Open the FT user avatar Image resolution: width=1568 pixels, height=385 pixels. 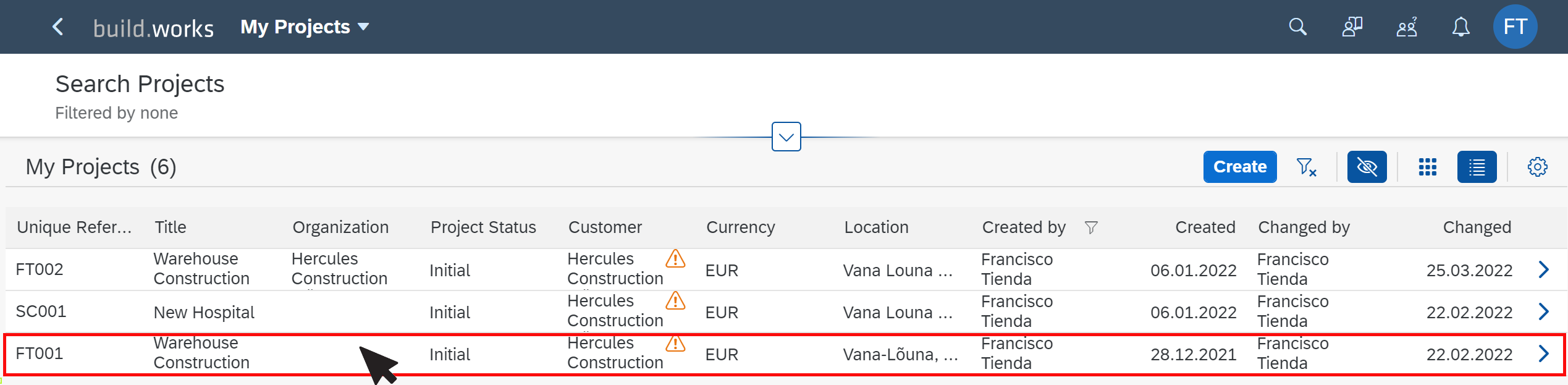tap(1515, 27)
